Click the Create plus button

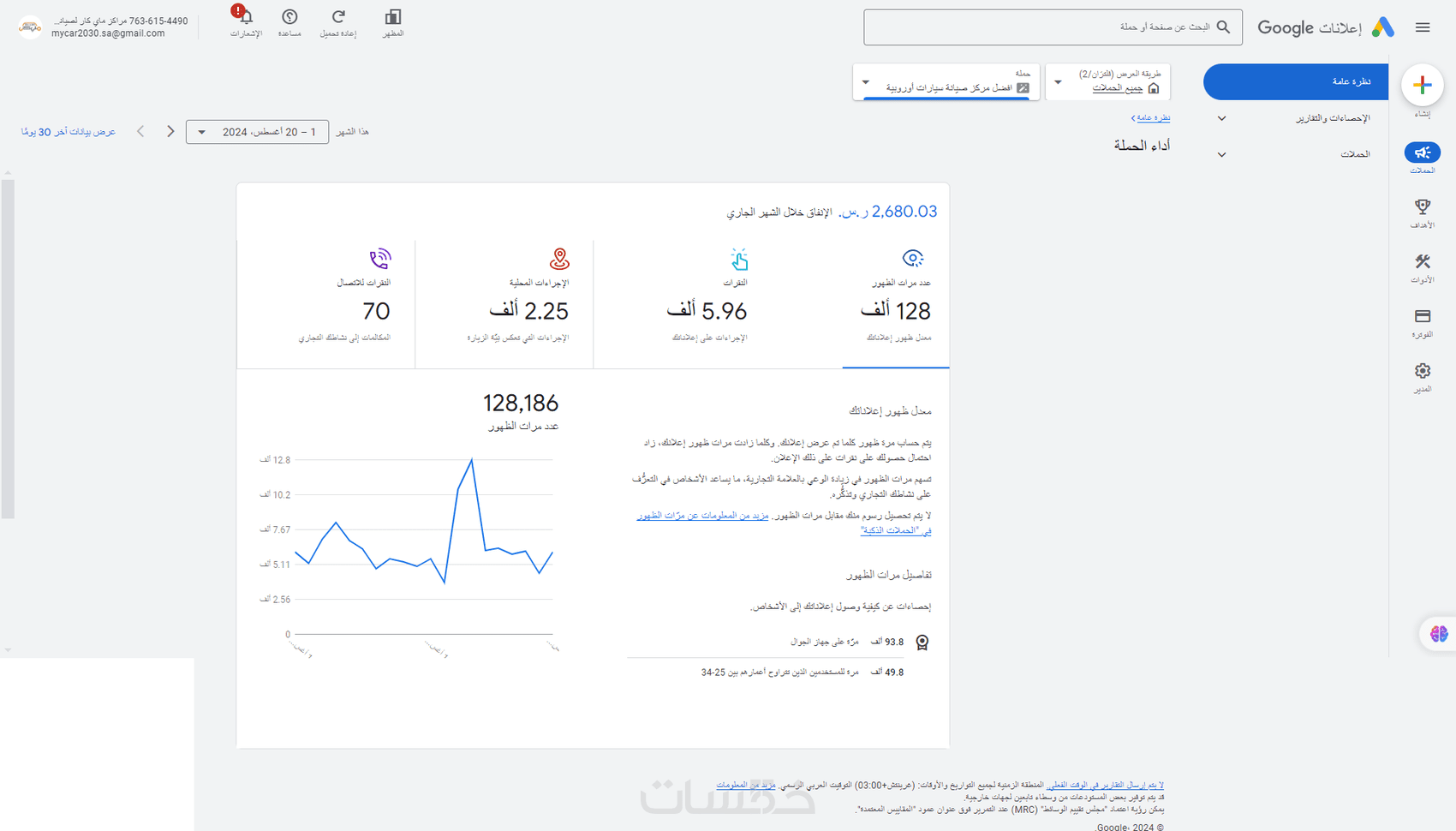1422,85
